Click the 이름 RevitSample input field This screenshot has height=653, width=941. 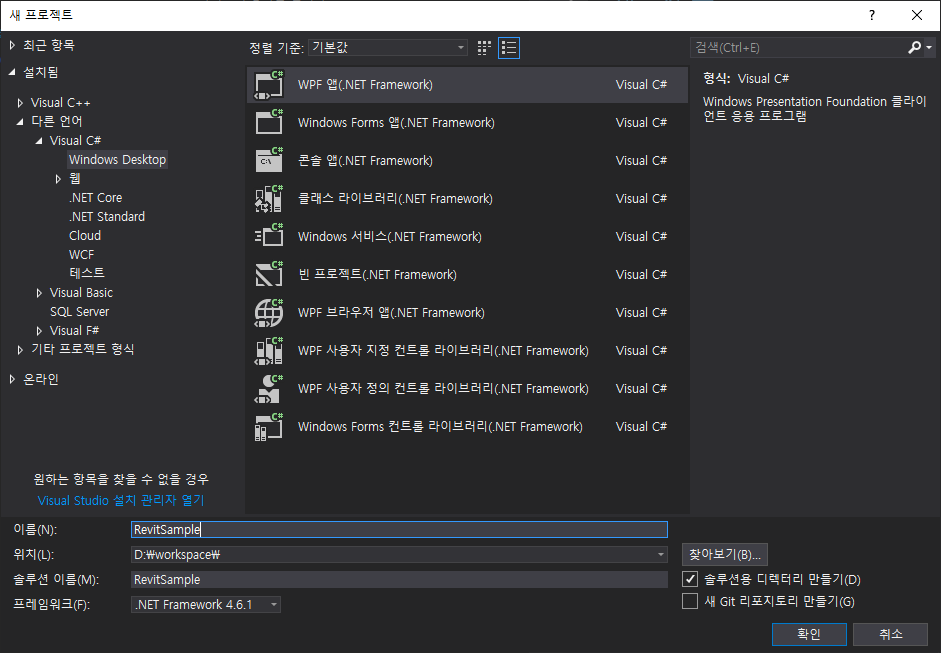pyautogui.click(x=399, y=529)
